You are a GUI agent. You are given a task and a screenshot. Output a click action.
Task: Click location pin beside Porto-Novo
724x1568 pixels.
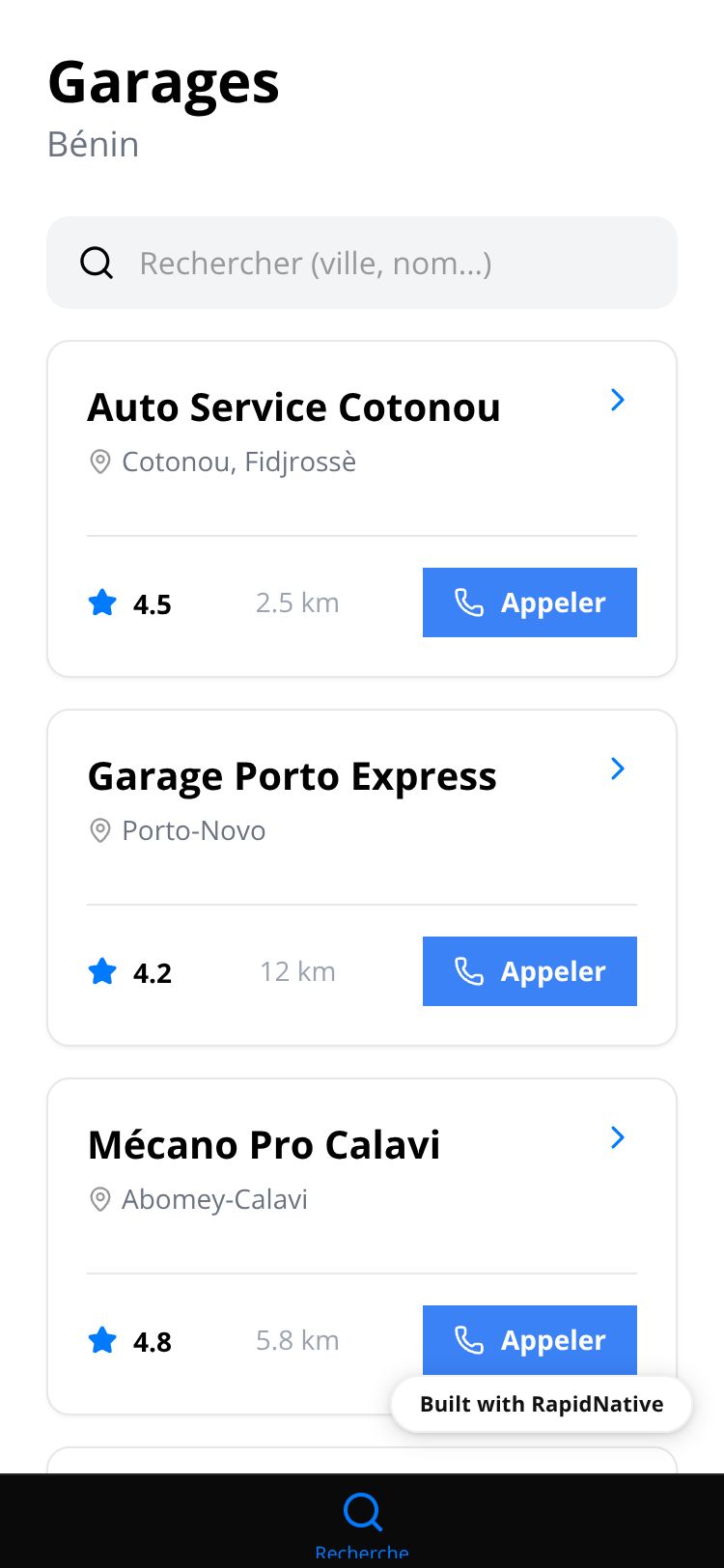point(99,830)
